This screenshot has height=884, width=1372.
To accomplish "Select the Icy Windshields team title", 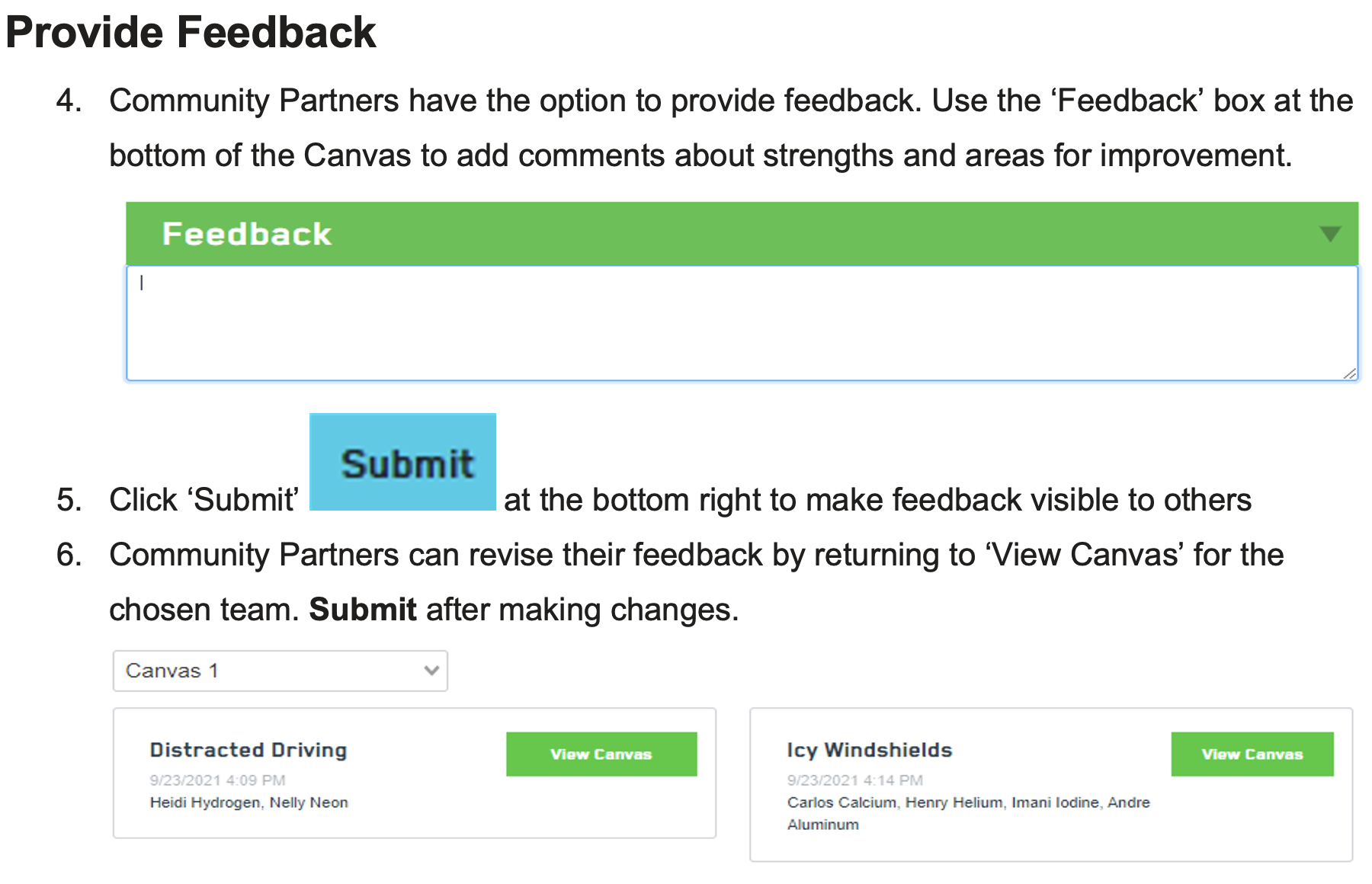I will point(870,750).
